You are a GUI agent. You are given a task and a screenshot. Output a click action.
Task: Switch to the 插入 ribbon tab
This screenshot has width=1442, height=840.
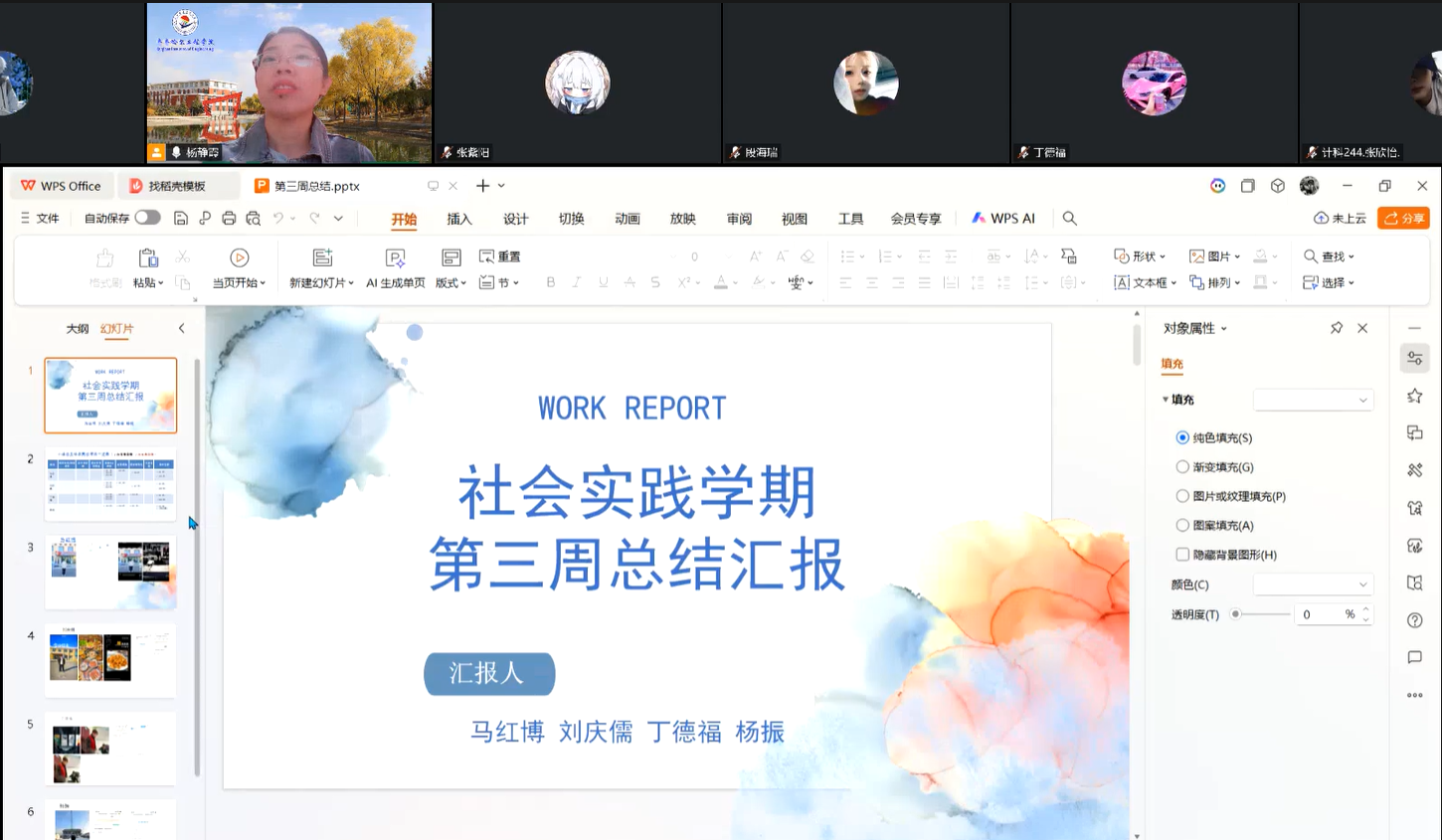point(459,219)
